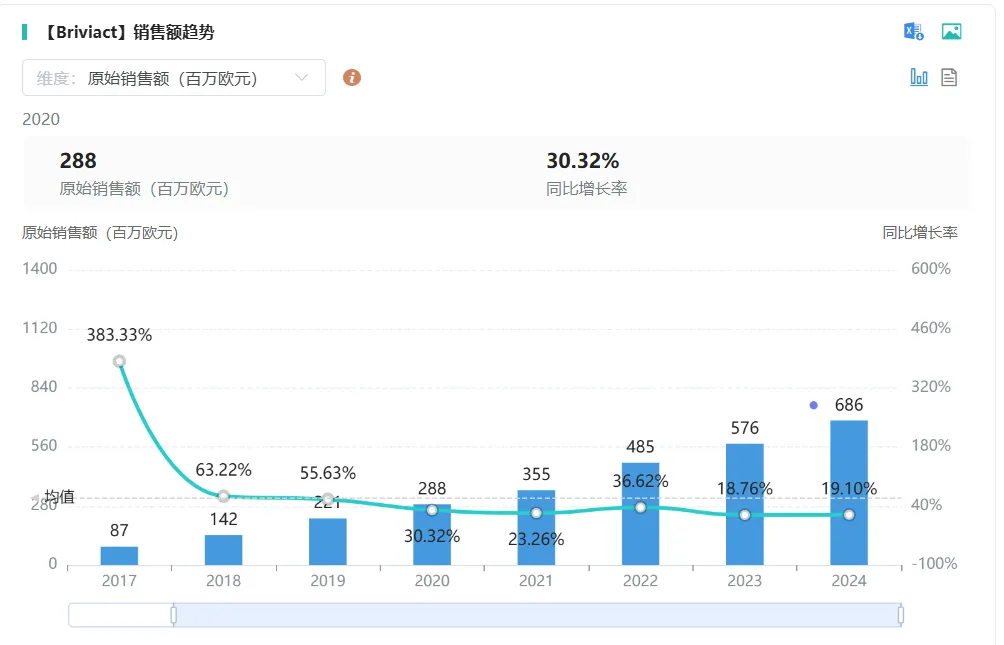The width and height of the screenshot is (1004, 645).
Task: Select the 2017 bar showing 87
Action: pyautogui.click(x=119, y=555)
